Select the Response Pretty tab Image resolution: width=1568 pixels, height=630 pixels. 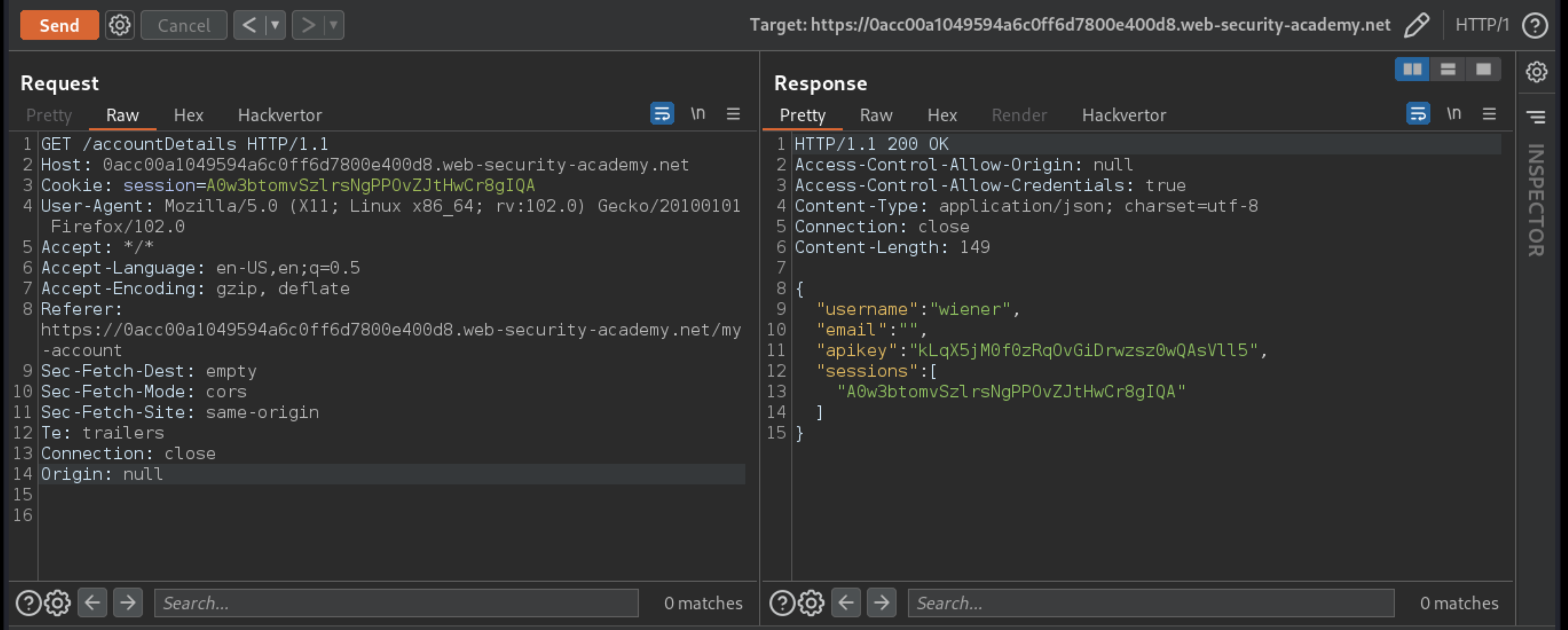[x=802, y=115]
